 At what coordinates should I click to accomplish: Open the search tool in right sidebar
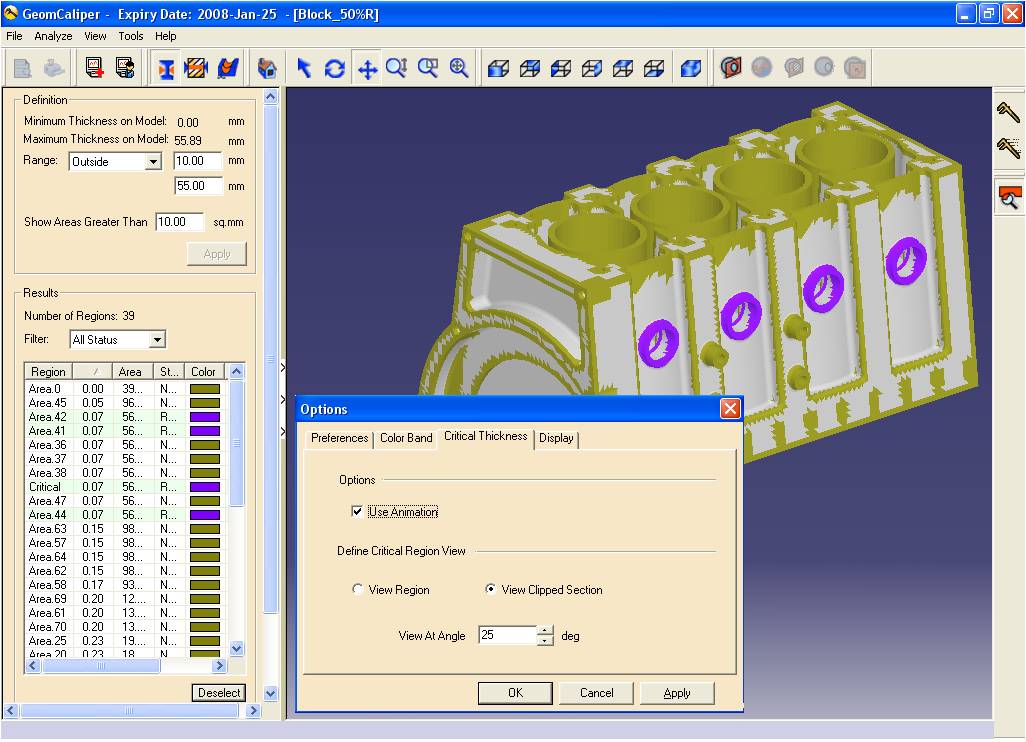[x=1010, y=198]
